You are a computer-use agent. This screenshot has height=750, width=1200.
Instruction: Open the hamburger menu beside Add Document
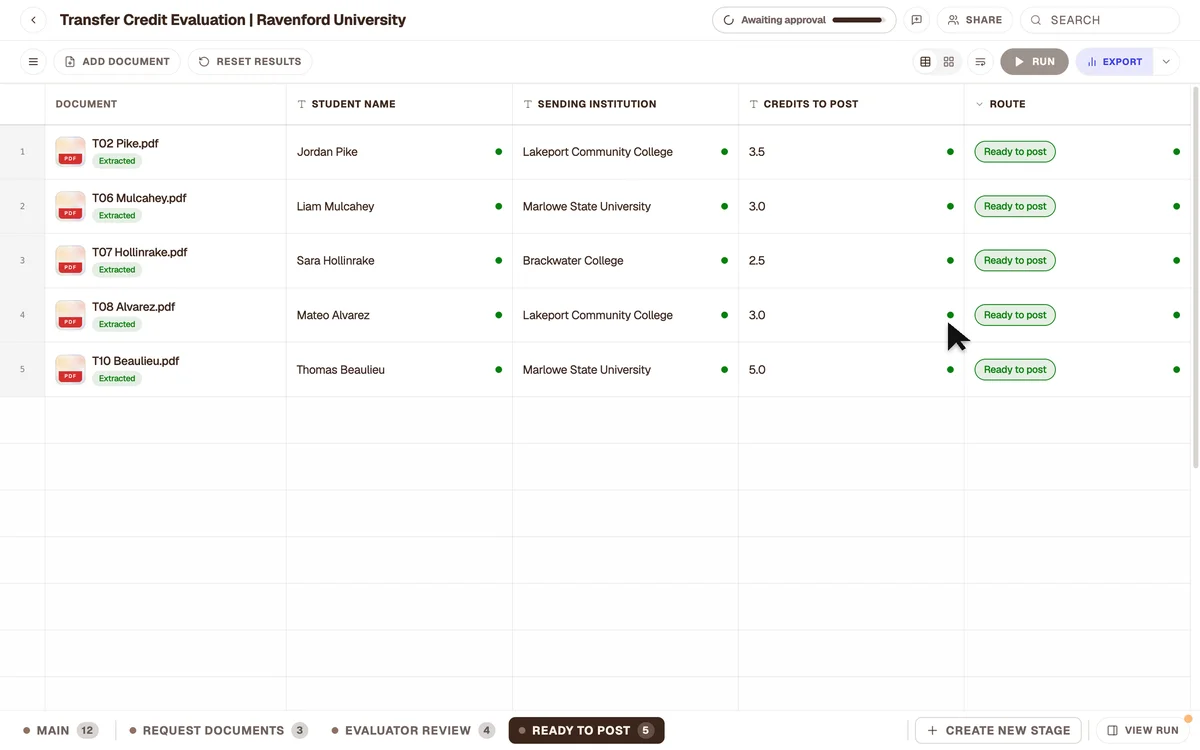click(33, 62)
